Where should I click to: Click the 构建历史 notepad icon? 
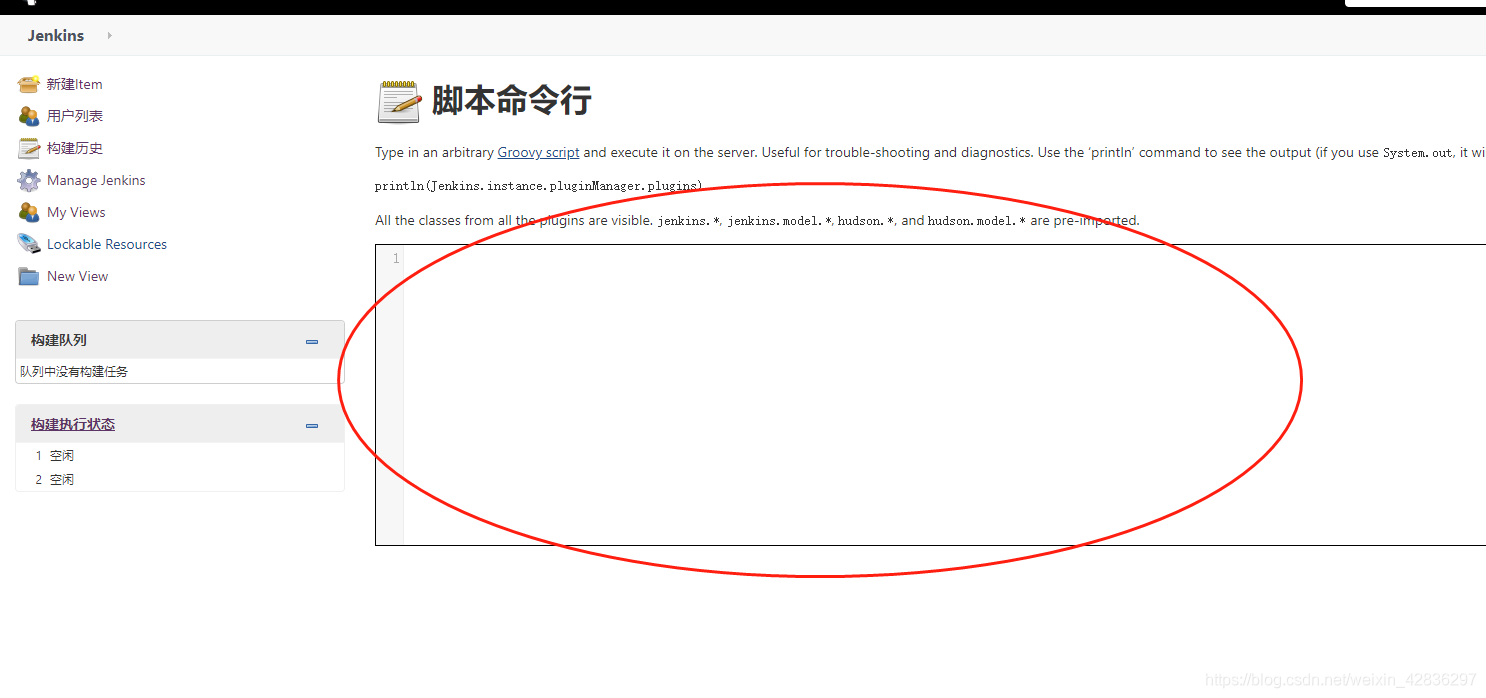click(x=28, y=148)
